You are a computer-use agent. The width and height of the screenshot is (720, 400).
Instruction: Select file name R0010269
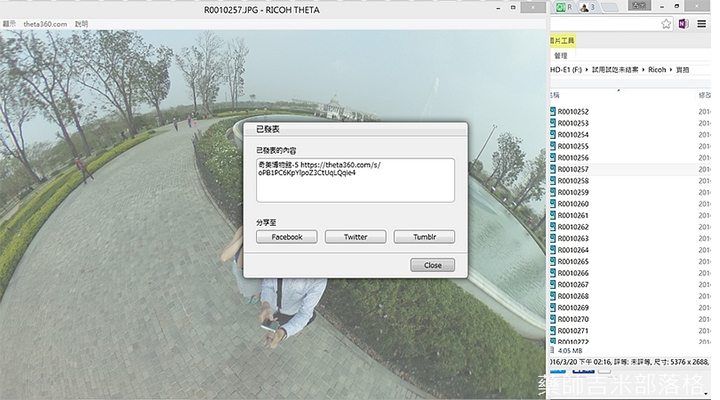point(573,307)
